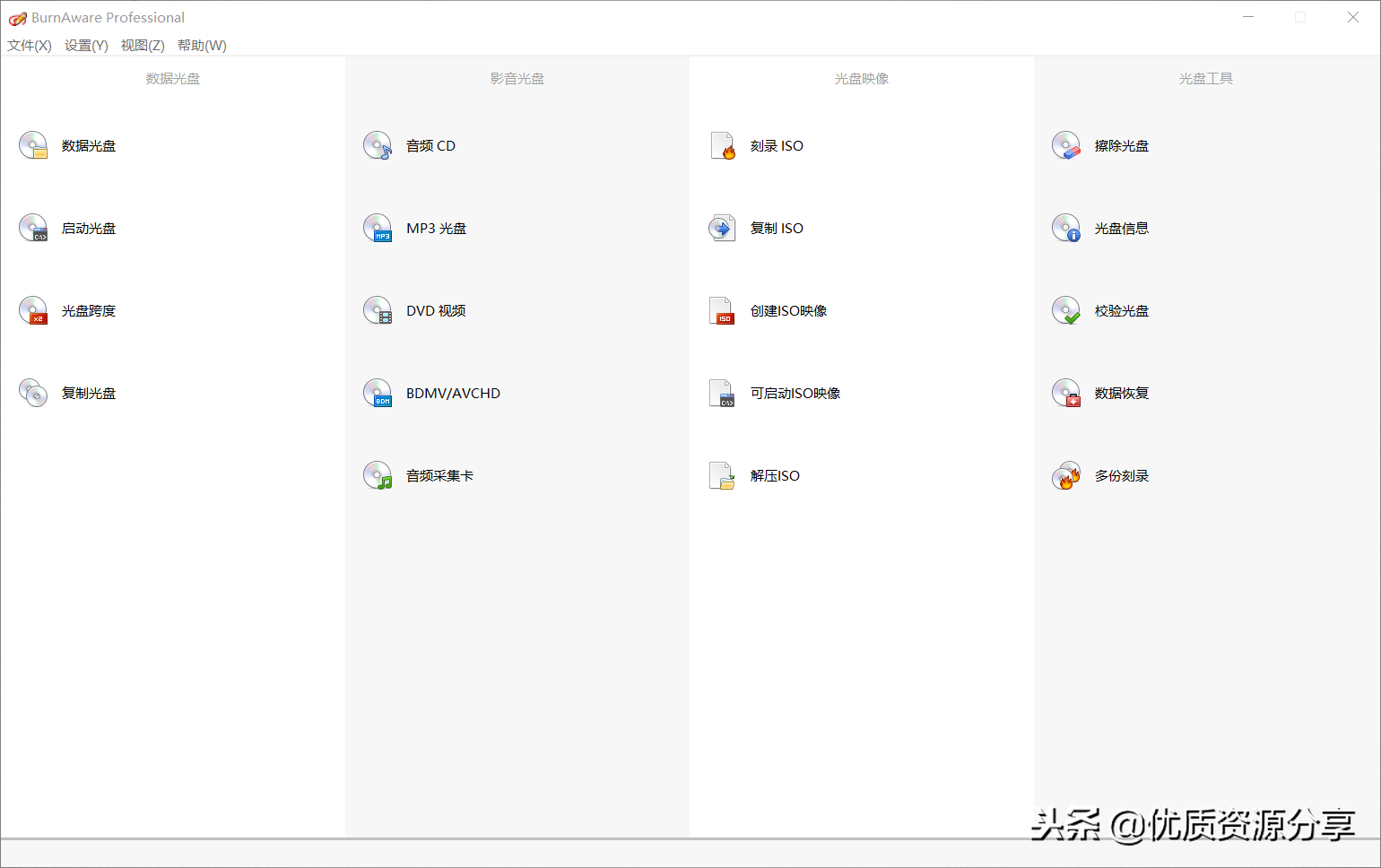Choose the 音频采集卡 label
Viewport: 1381px width, 868px height.
(439, 476)
